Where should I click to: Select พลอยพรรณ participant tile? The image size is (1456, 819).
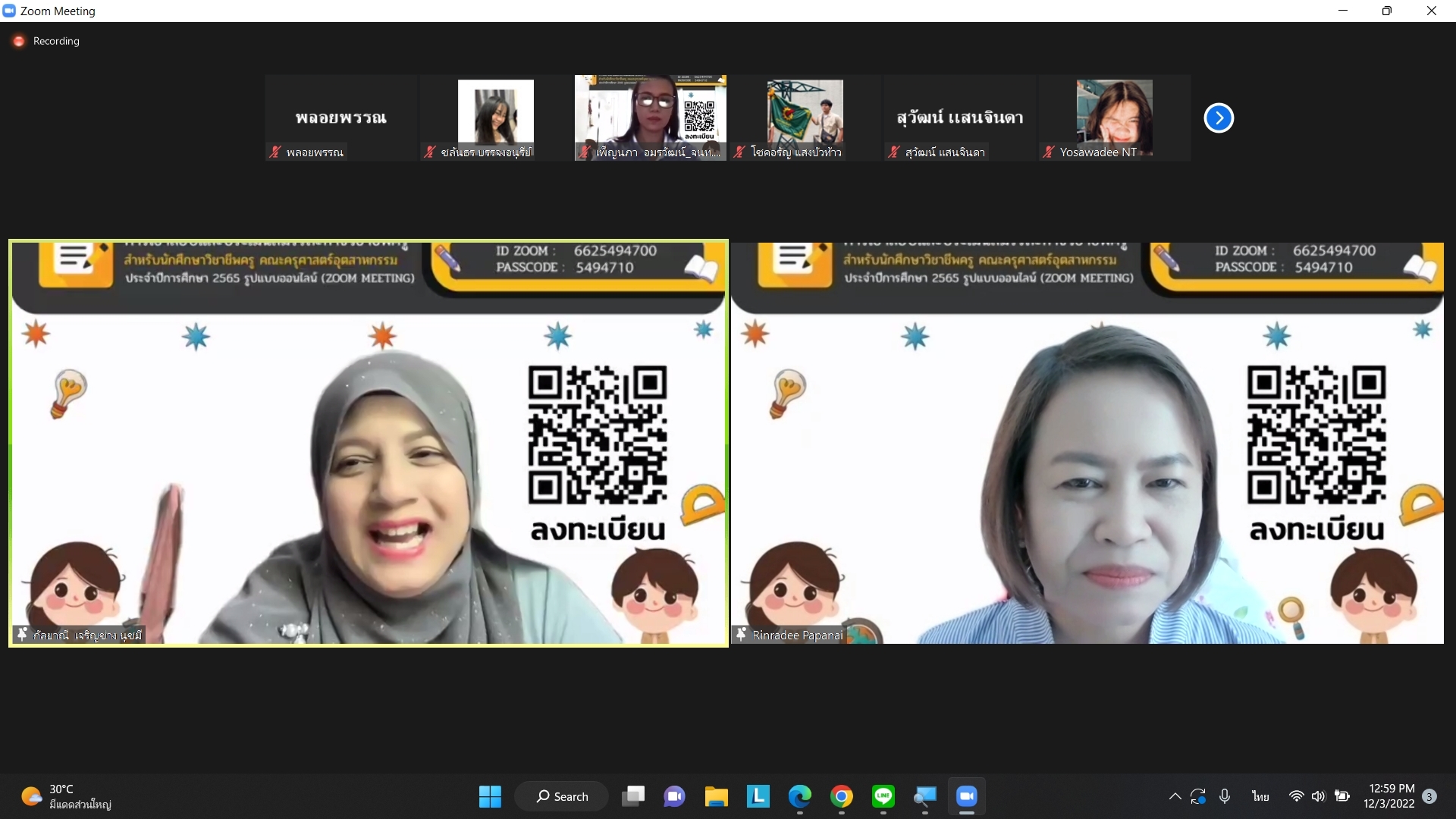click(341, 118)
